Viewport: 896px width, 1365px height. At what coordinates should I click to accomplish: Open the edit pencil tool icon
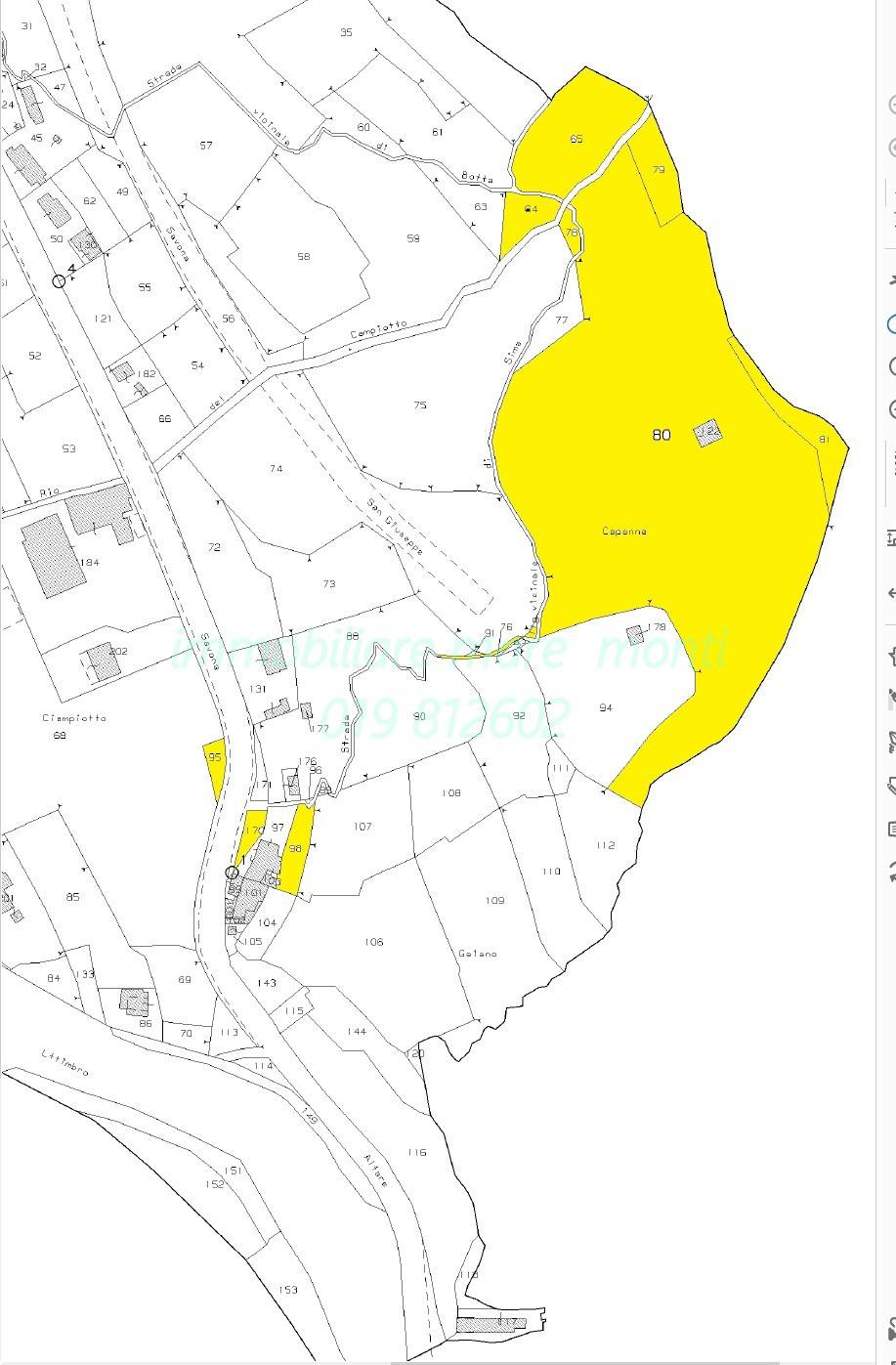click(x=891, y=786)
